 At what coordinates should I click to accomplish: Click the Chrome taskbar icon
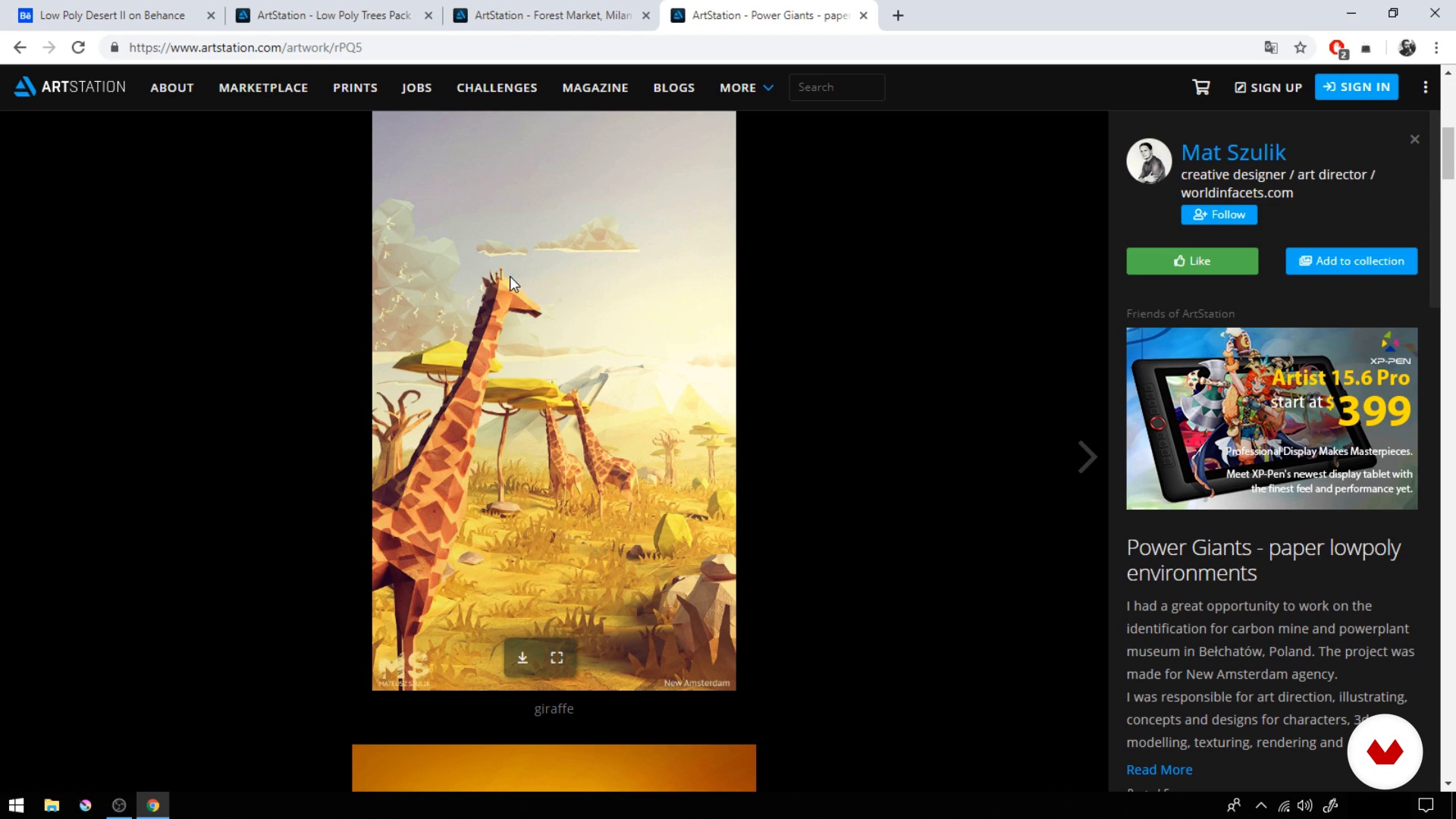153,805
